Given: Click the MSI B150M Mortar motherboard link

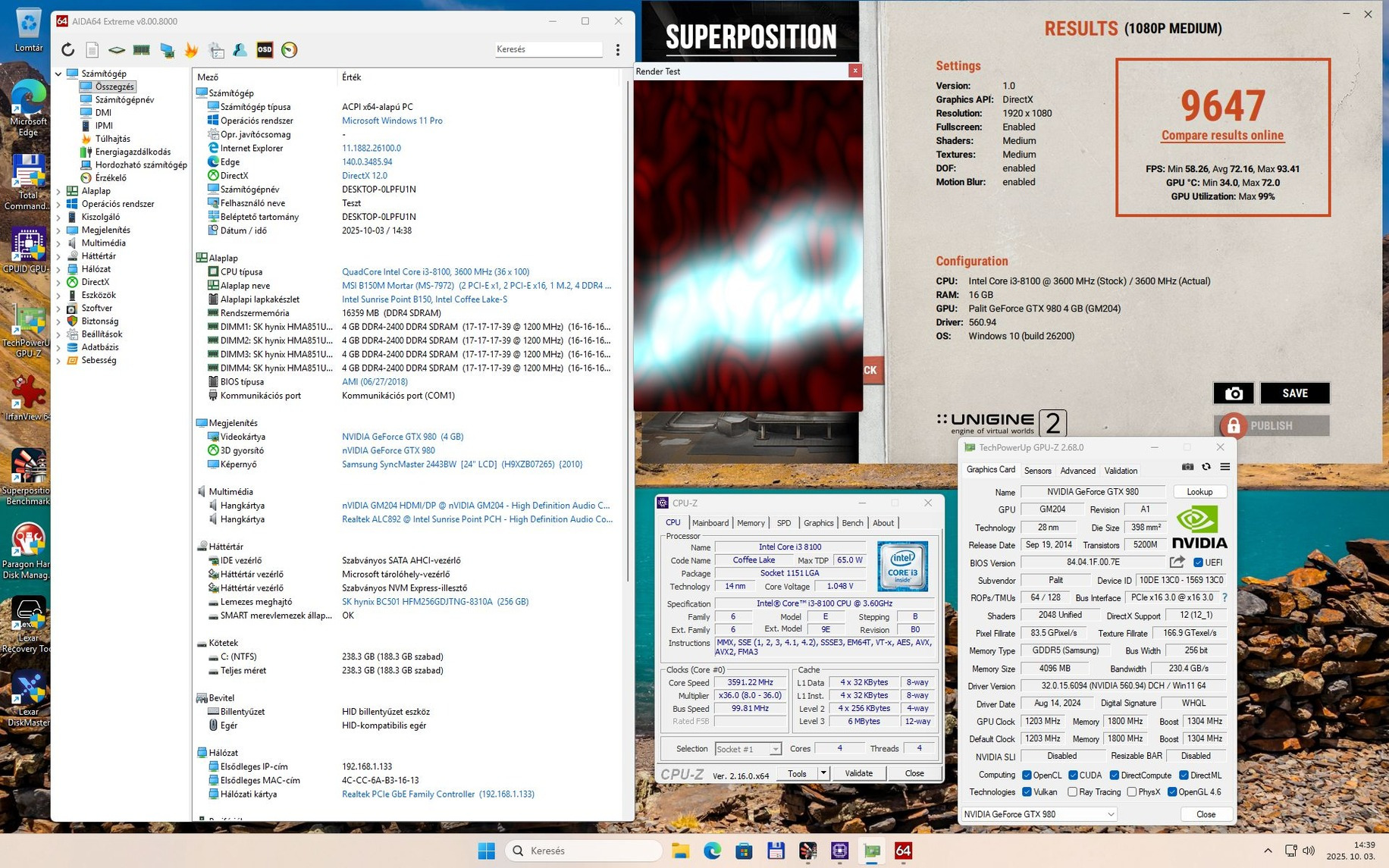Looking at the screenshot, I should [476, 286].
